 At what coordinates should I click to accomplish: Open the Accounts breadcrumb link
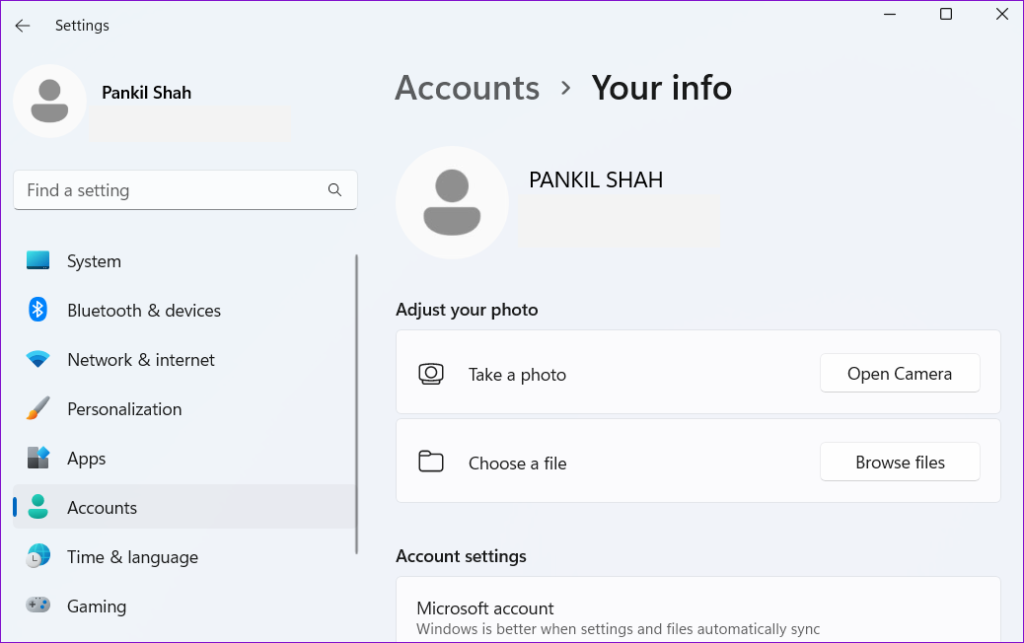click(466, 88)
